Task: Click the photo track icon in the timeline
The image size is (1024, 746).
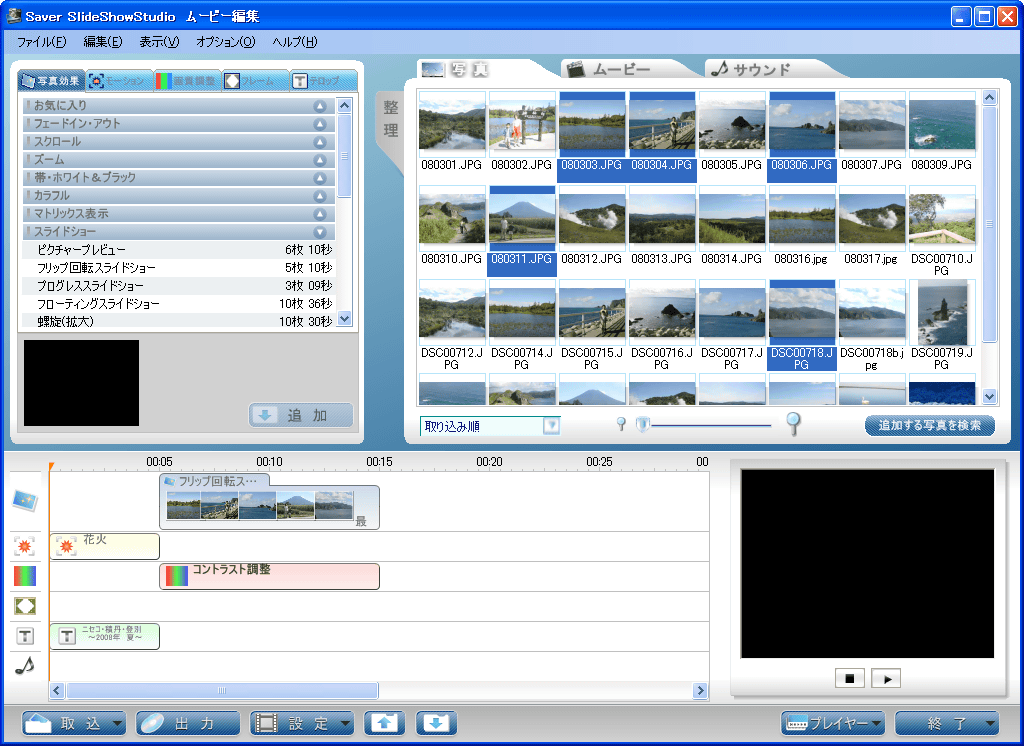Action: (25, 501)
